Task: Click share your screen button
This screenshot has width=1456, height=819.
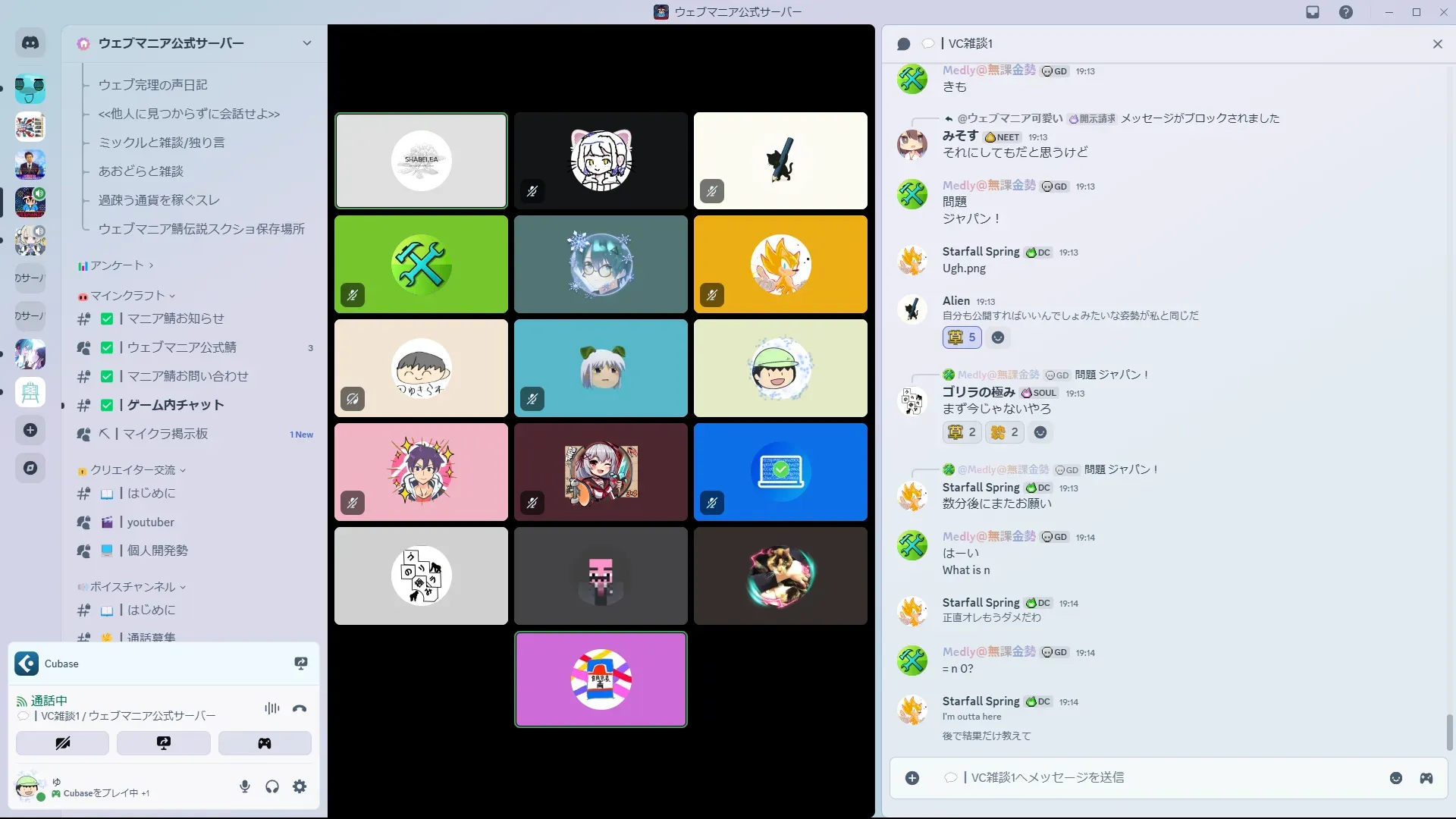Action: click(163, 743)
